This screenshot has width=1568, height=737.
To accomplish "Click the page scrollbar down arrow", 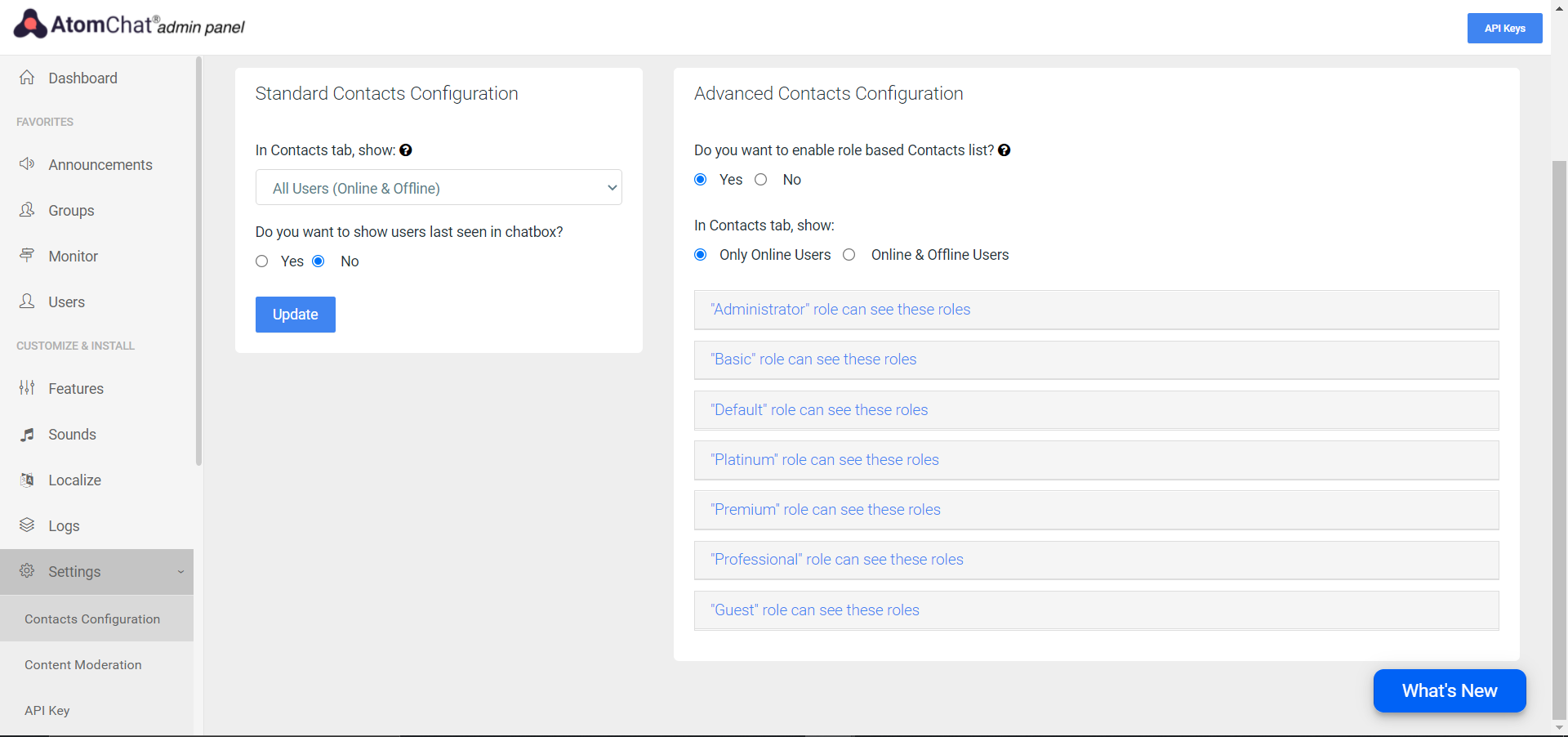I will [x=1560, y=727].
